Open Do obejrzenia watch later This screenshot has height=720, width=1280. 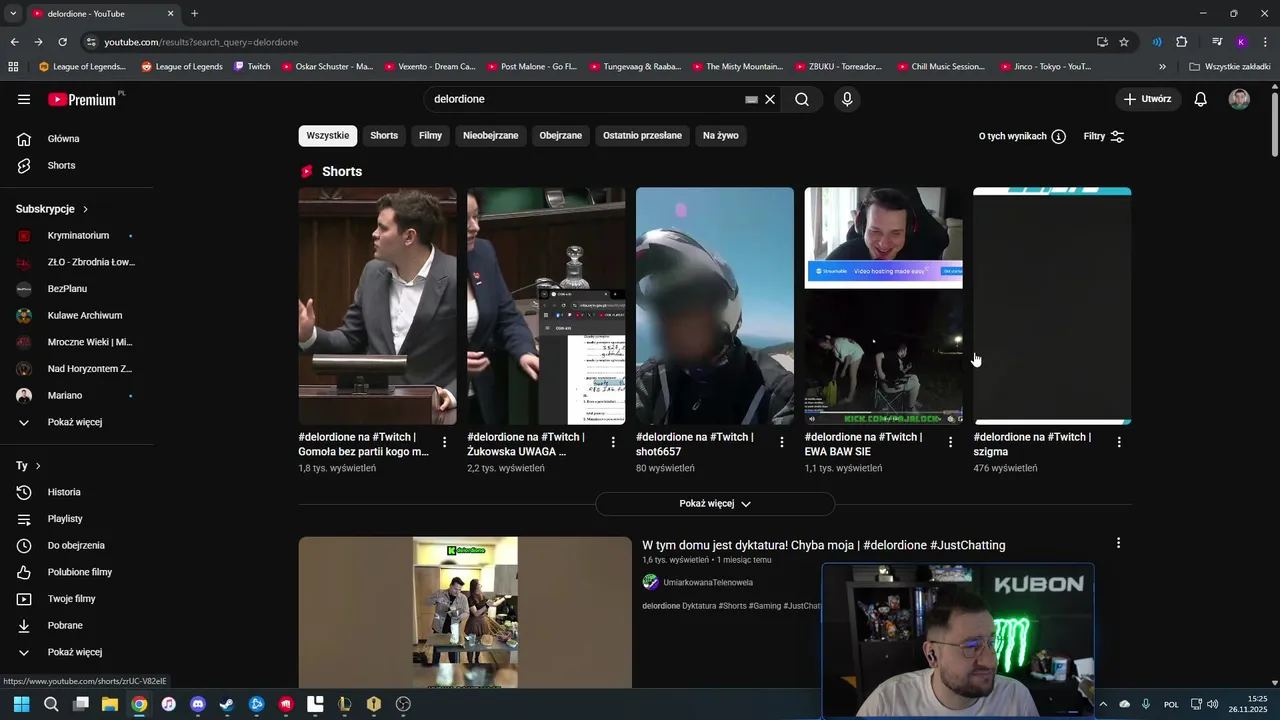point(76,545)
